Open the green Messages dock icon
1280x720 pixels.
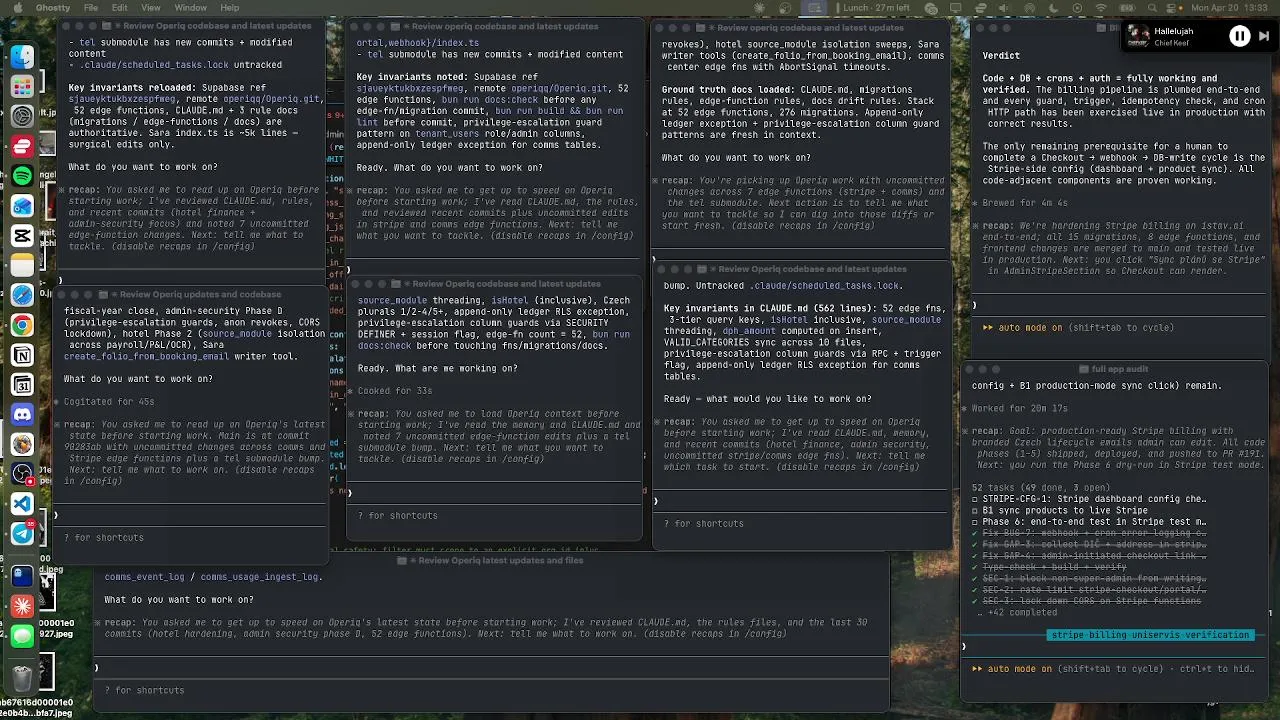pos(22,636)
